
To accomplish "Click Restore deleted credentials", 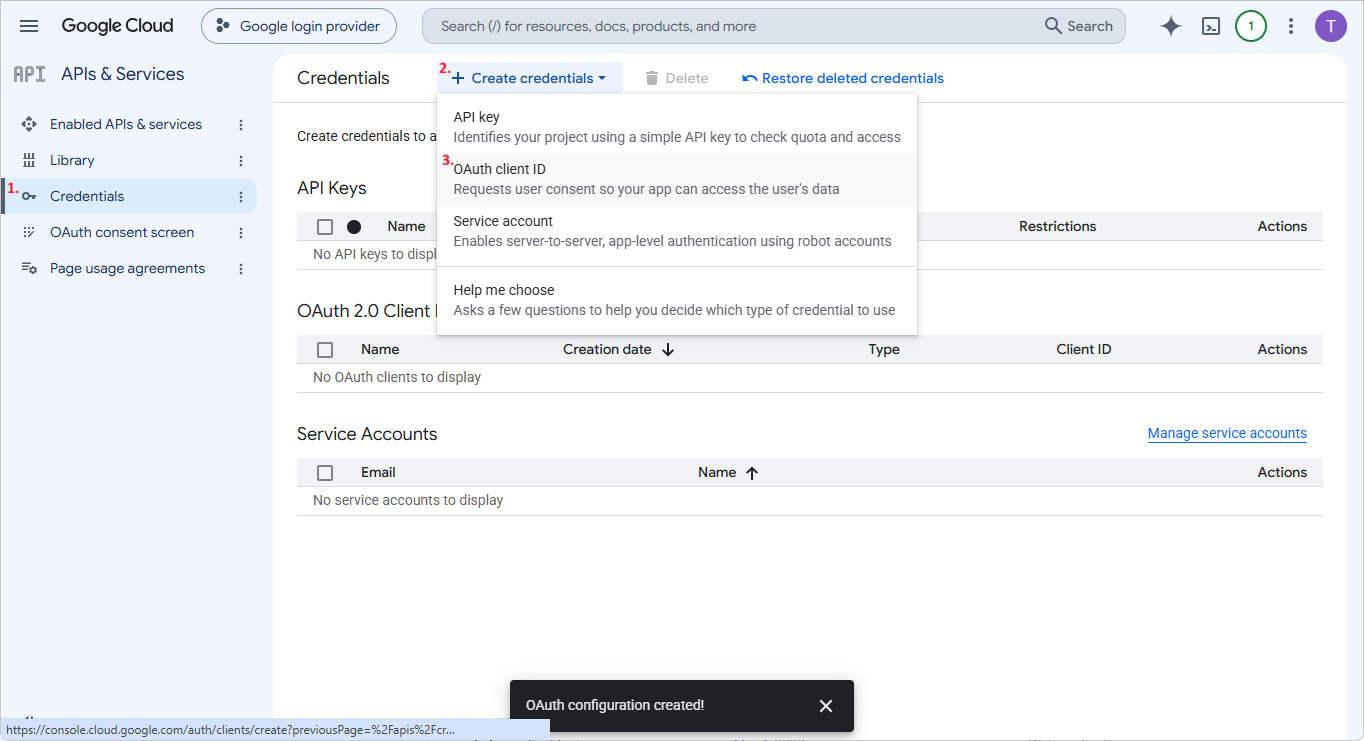I will coord(842,78).
